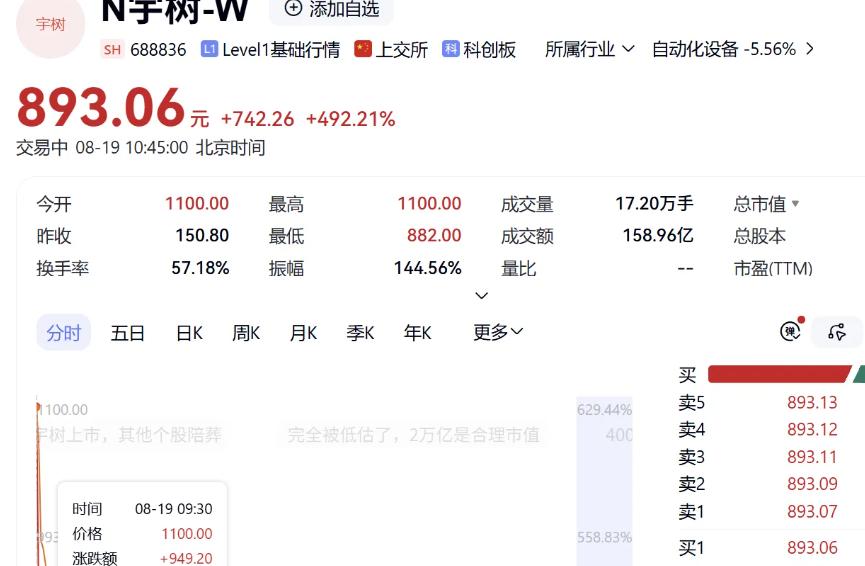
Task: Open the 更多 chart options dropdown
Action: [x=498, y=332]
